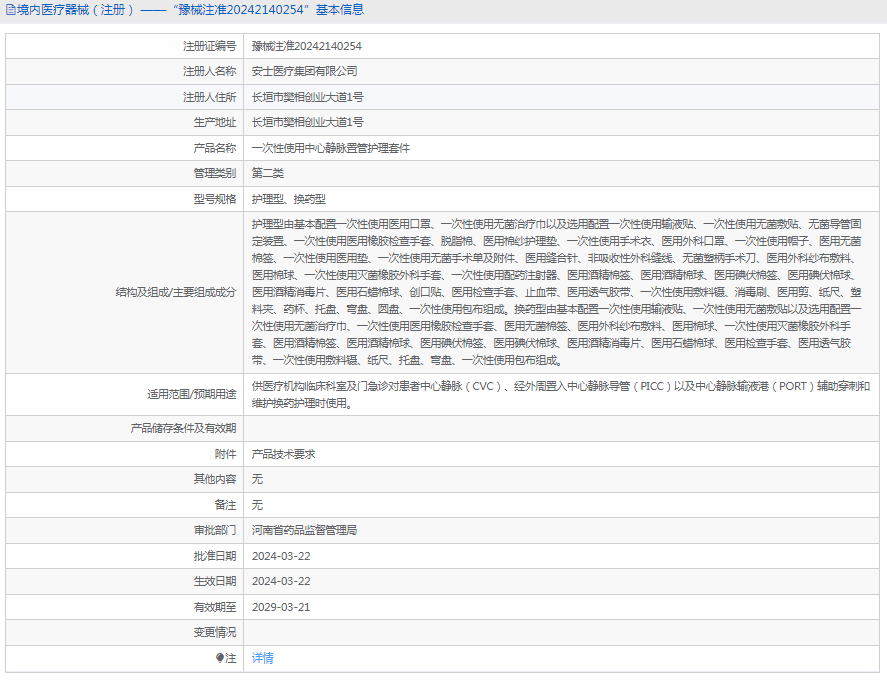Click the document icon before 境内医疗器械 title
This screenshot has width=887, height=680.
pos(10,10)
